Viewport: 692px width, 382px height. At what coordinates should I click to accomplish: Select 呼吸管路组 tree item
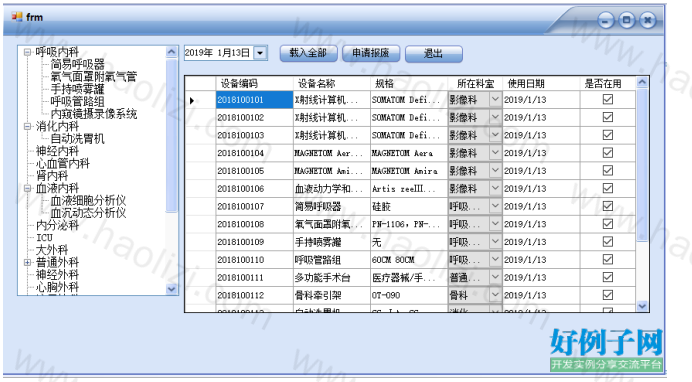[78, 101]
